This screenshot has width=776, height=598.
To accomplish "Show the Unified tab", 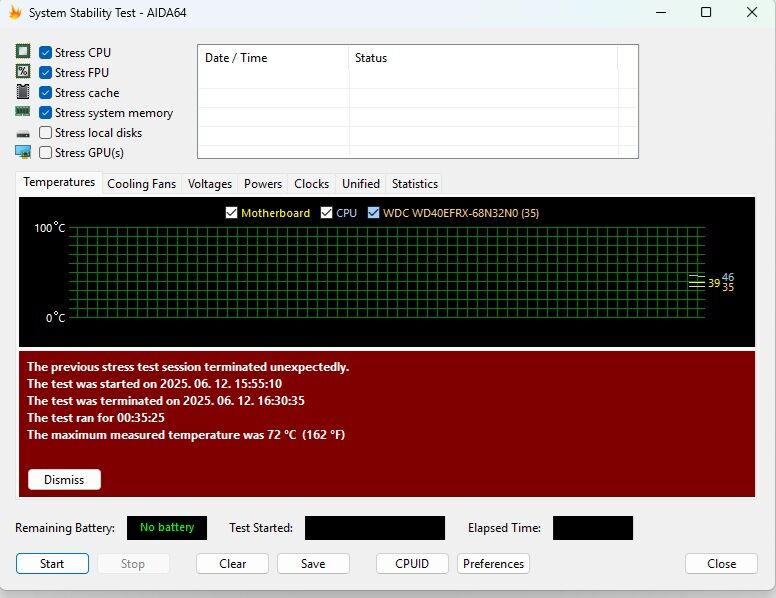I will click(361, 184).
